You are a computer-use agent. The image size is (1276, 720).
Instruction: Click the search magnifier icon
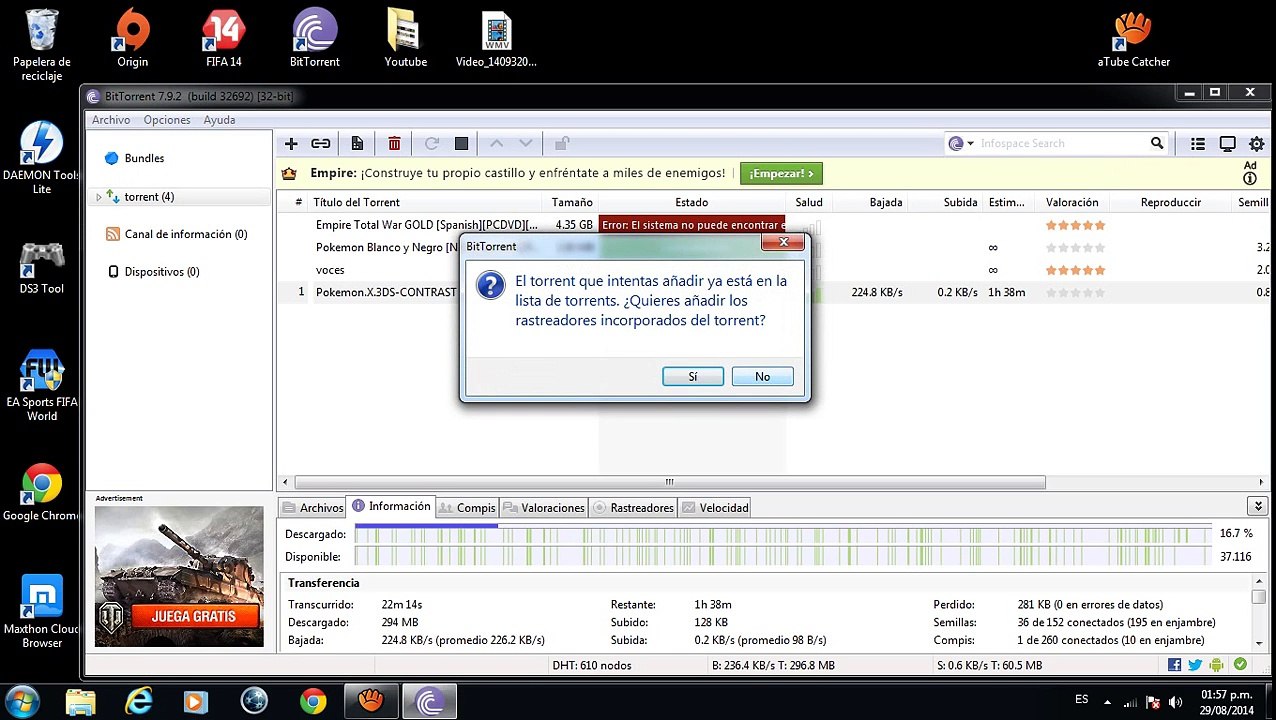(1157, 143)
